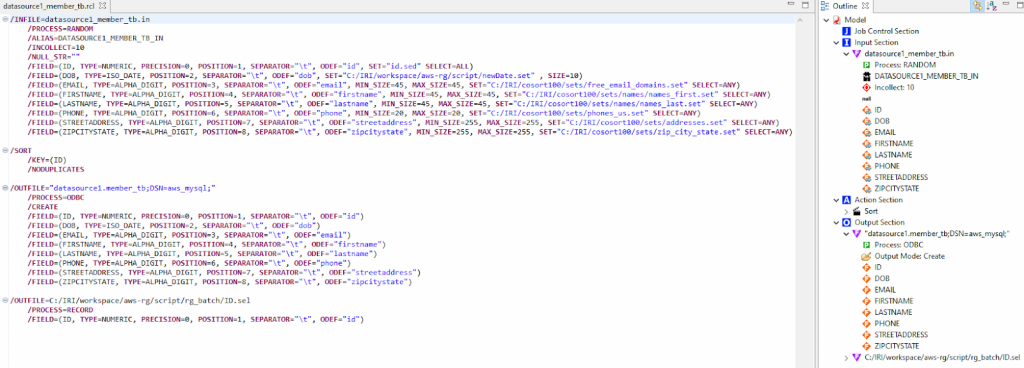1024x368 pixels.
Task: Click the Model icon in Outline
Action: pyautogui.click(x=837, y=20)
